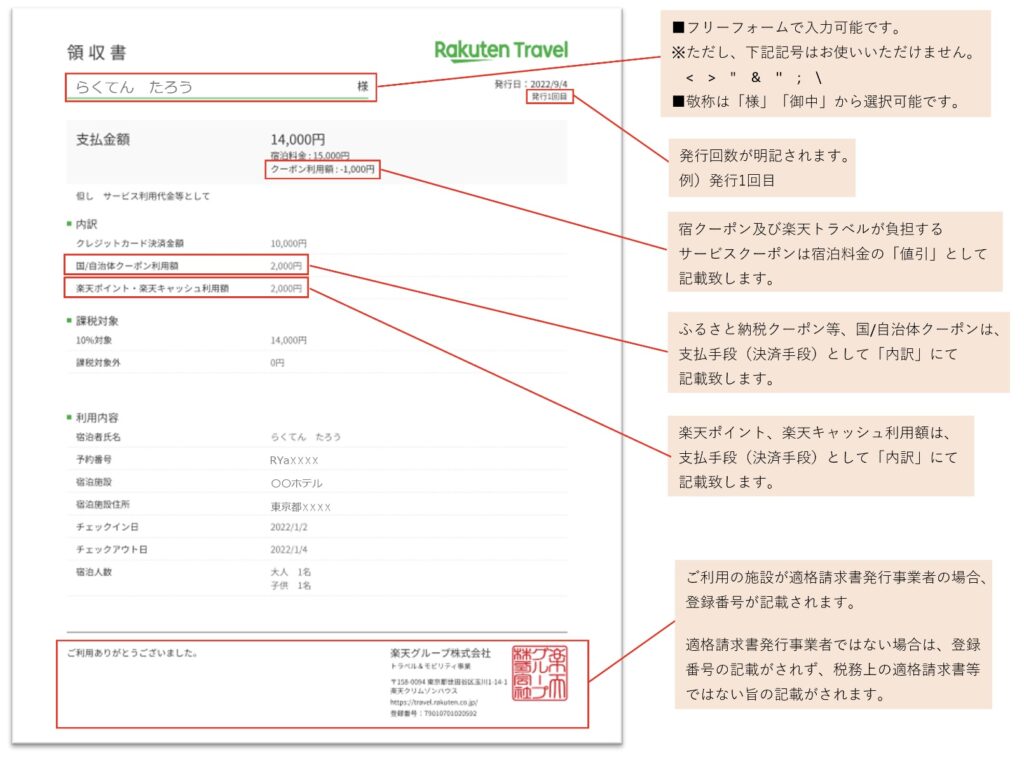Click the 内訳 section heading

pyautogui.click(x=86, y=224)
